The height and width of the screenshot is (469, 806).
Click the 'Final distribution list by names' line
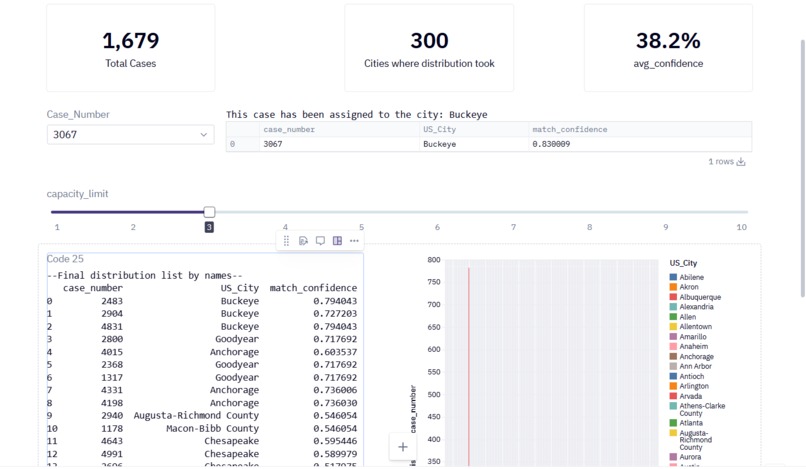(x=144, y=276)
